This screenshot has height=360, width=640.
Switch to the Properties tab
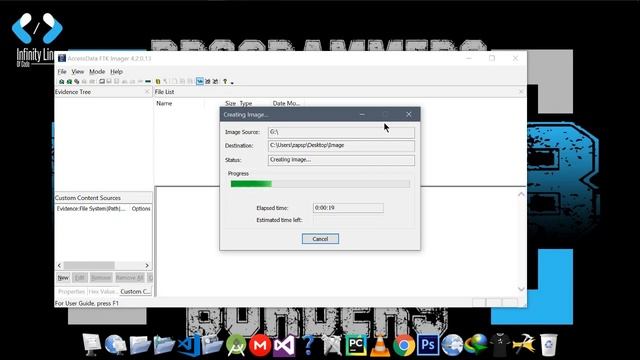tap(71, 292)
